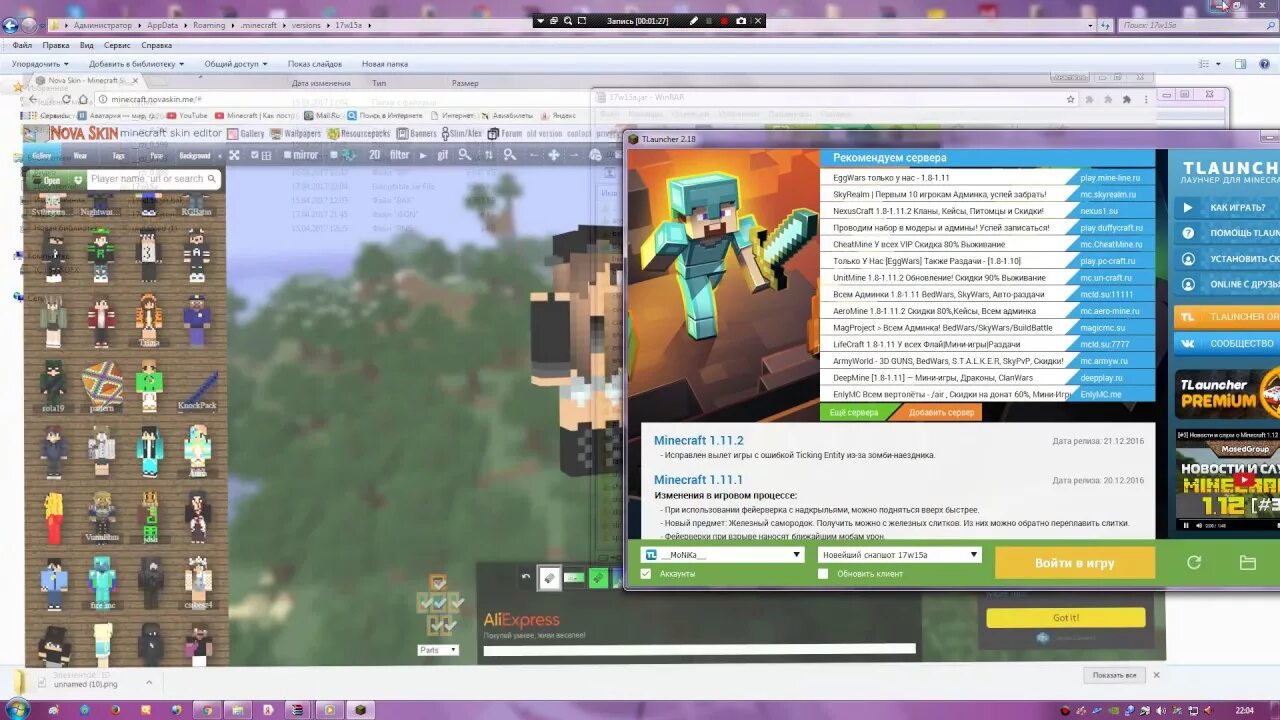The image size is (1280, 720).
Task: Click Nova Skin move cross-arrows icon
Action: [553, 155]
